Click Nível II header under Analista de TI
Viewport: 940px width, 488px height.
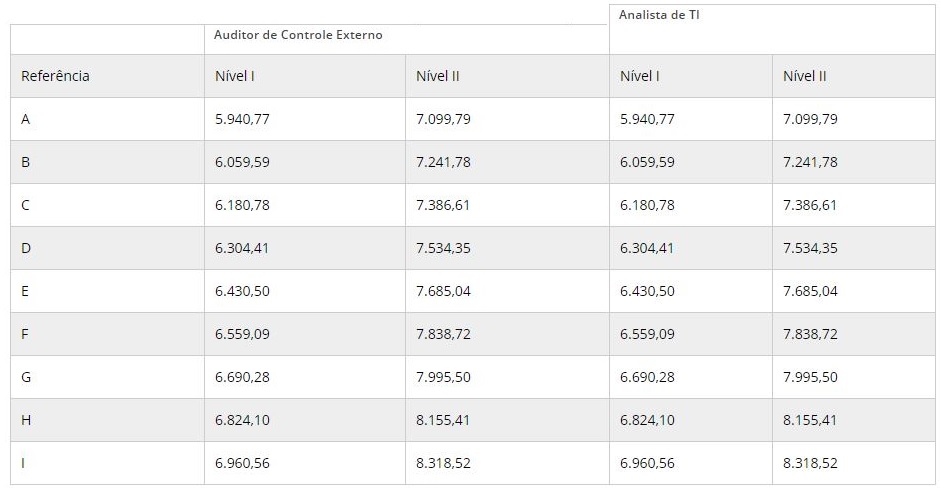pos(805,76)
